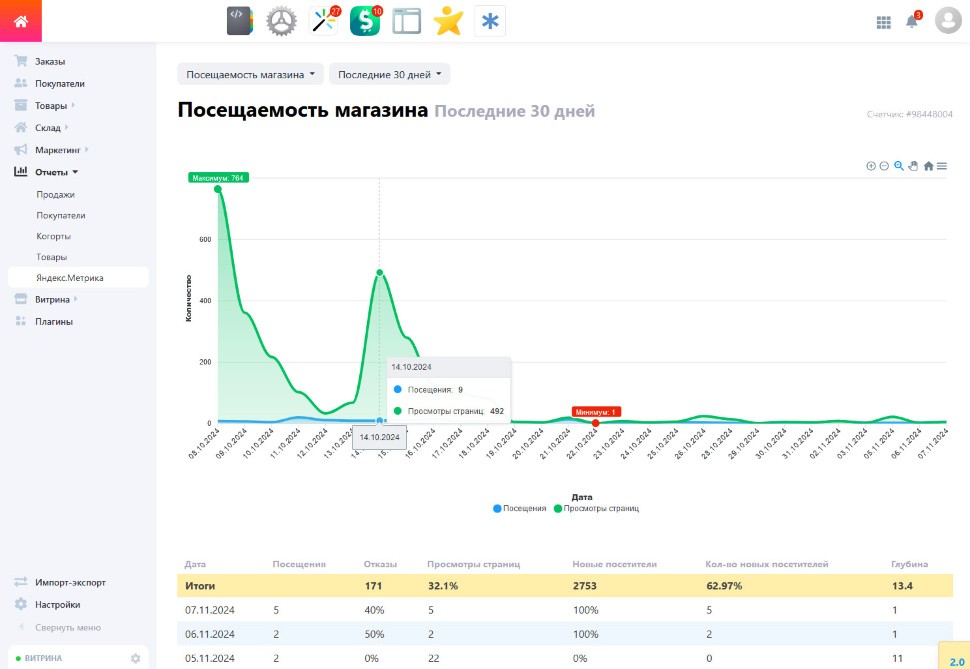Image resolution: width=970 pixels, height=669 pixels.
Task: Open Импорт-экспорт section
Action: [70, 582]
